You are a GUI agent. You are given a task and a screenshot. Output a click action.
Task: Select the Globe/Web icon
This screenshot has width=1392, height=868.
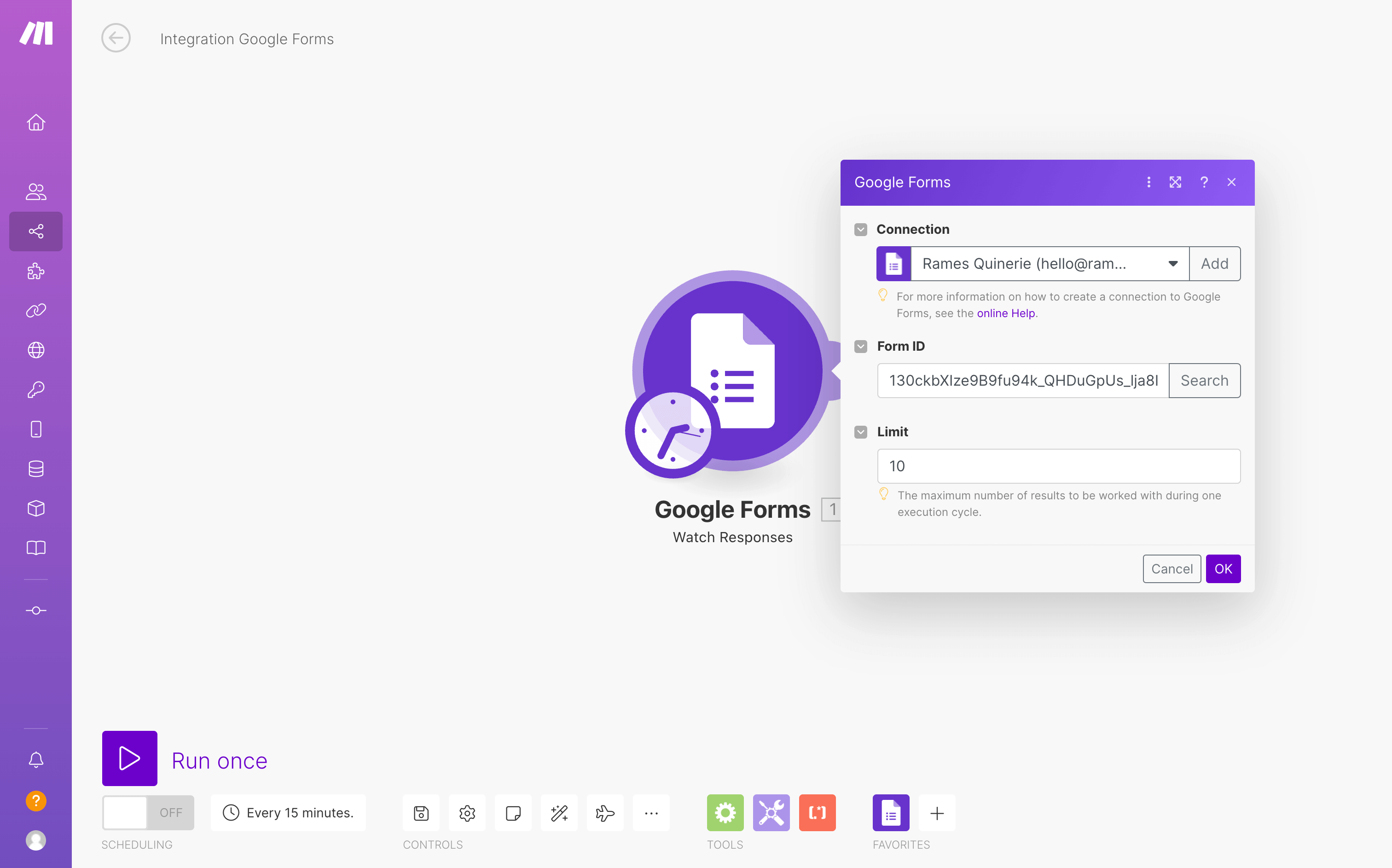click(x=36, y=350)
